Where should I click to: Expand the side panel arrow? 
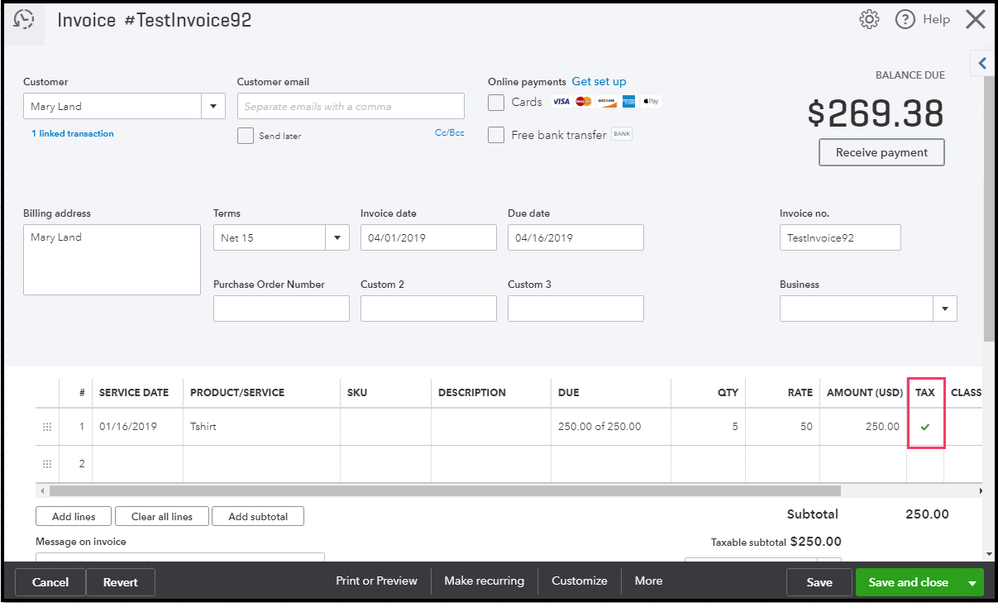tap(982, 63)
